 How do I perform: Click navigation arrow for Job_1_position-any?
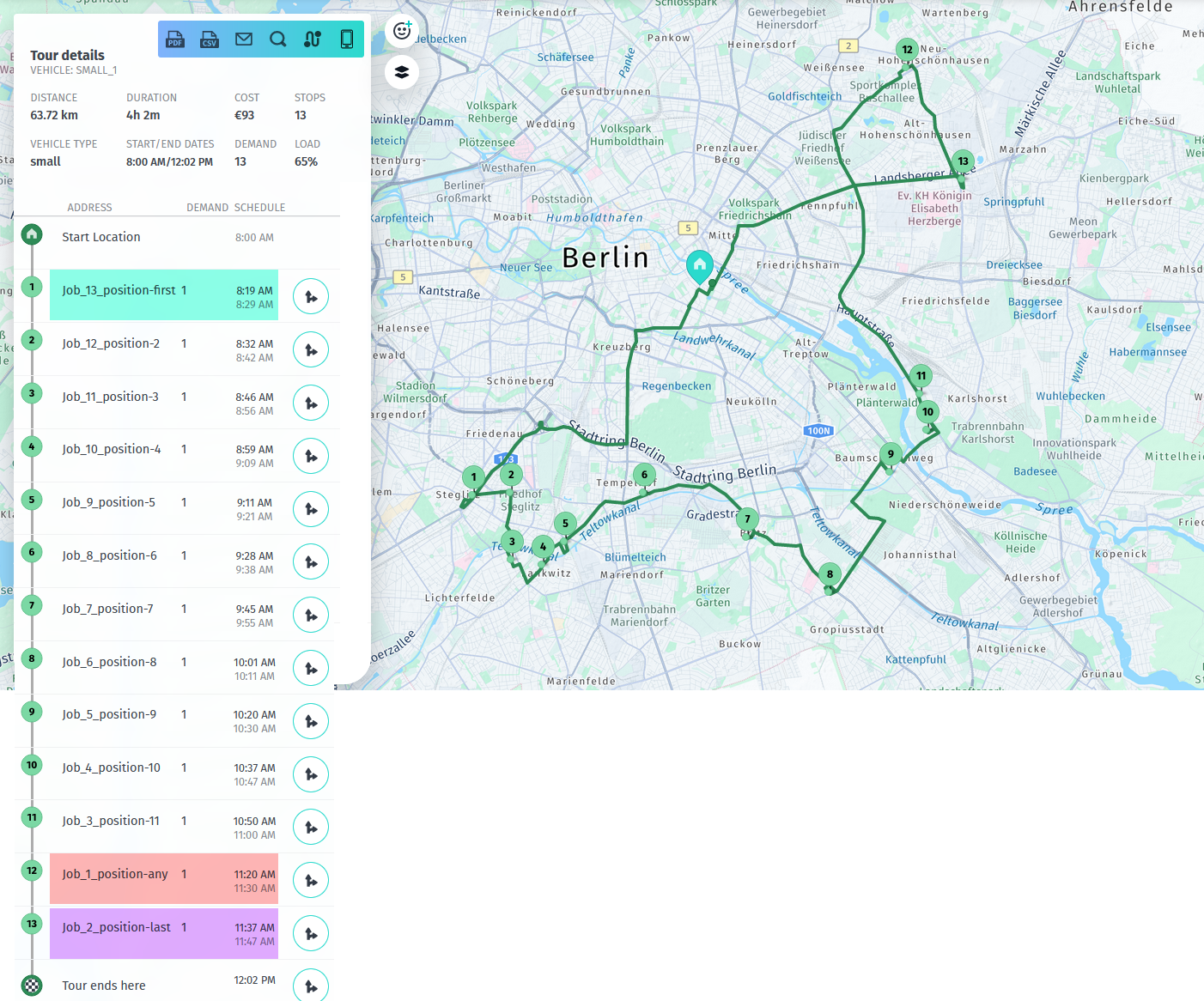[x=311, y=880]
